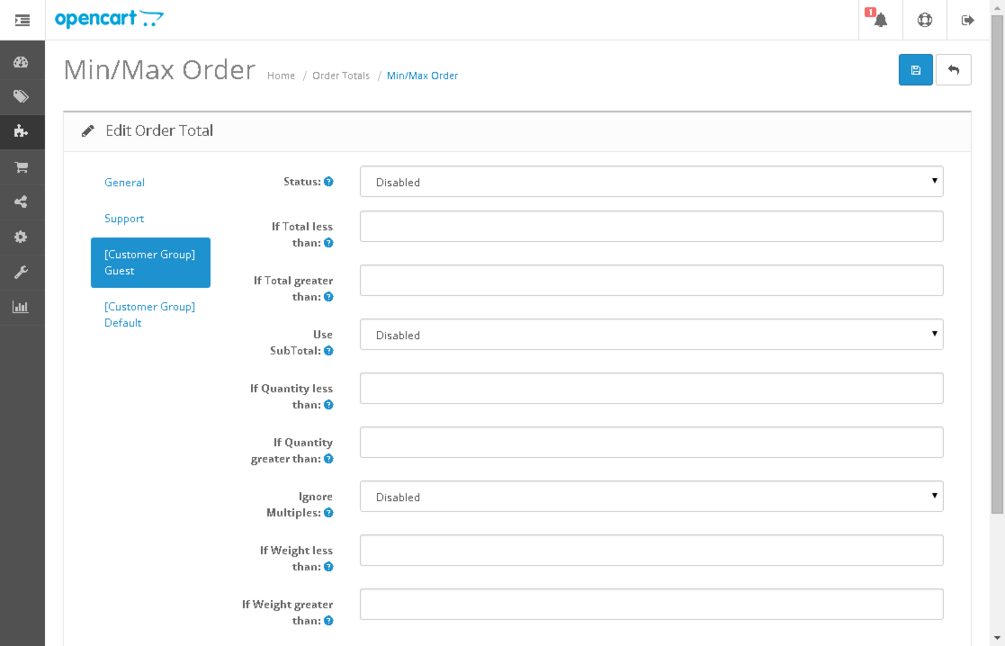The height and width of the screenshot is (646, 1005).
Task: Click inside the If Total less than field
Action: tap(651, 226)
